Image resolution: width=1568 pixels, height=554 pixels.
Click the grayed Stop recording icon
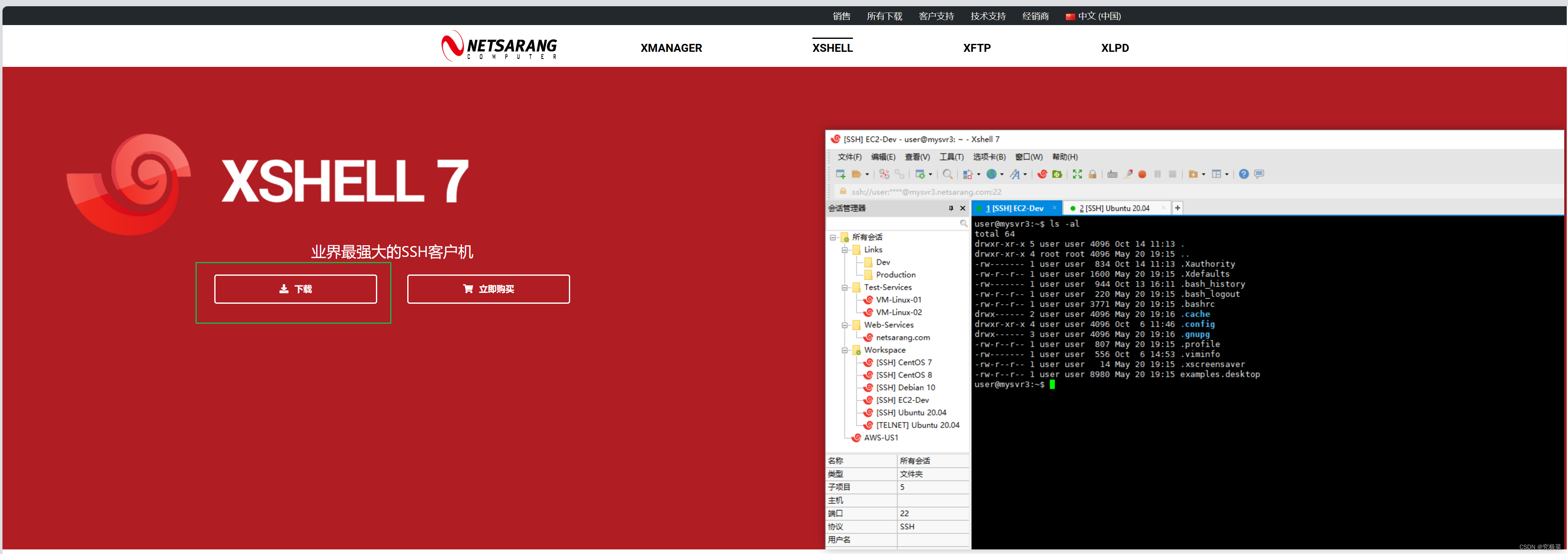[1173, 174]
